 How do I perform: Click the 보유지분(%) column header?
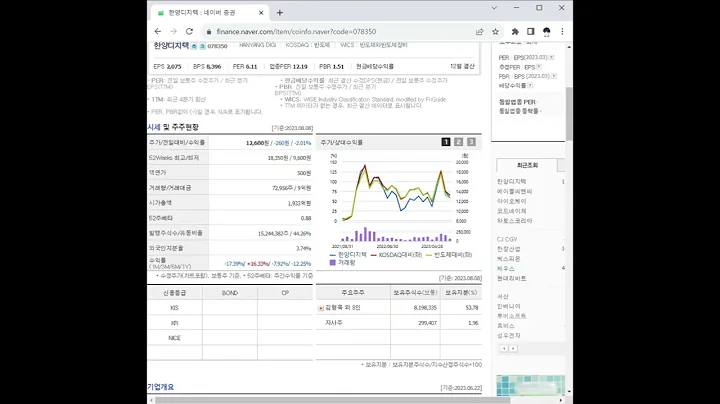point(461,293)
